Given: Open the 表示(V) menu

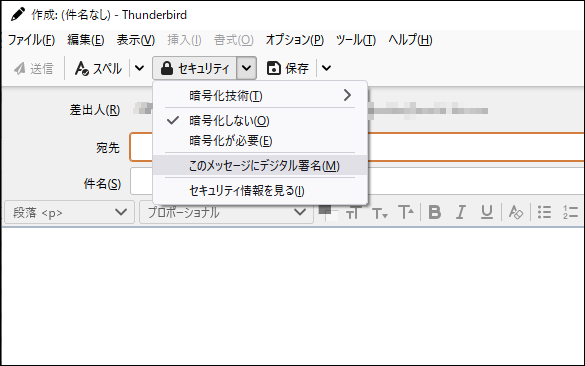Looking at the screenshot, I should coord(136,40).
